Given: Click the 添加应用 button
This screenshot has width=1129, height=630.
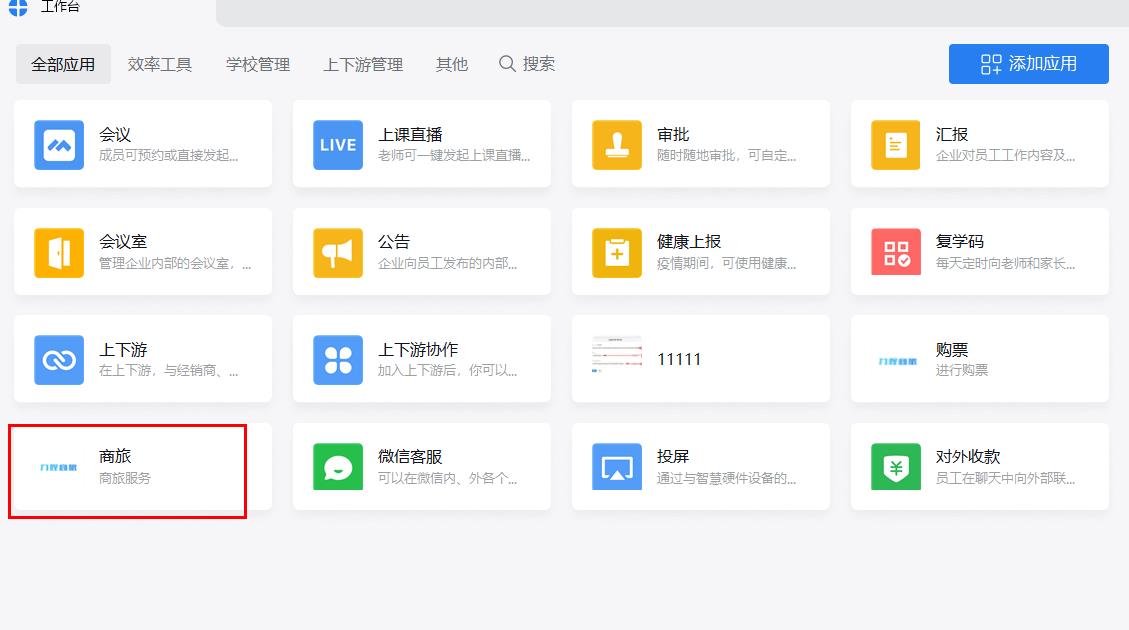Looking at the screenshot, I should click(1028, 64).
